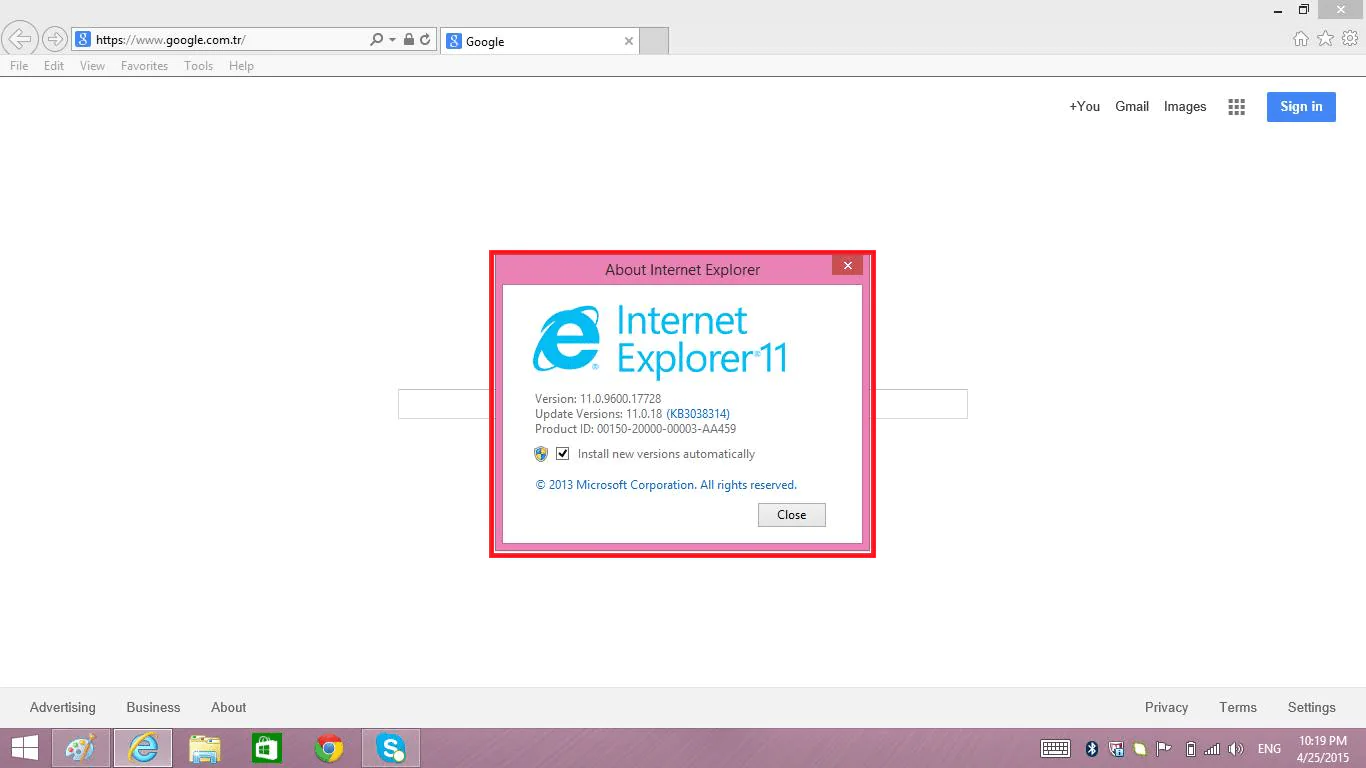Open the Favorites star panel
Viewport: 1366px width, 768px height.
click(x=1325, y=38)
